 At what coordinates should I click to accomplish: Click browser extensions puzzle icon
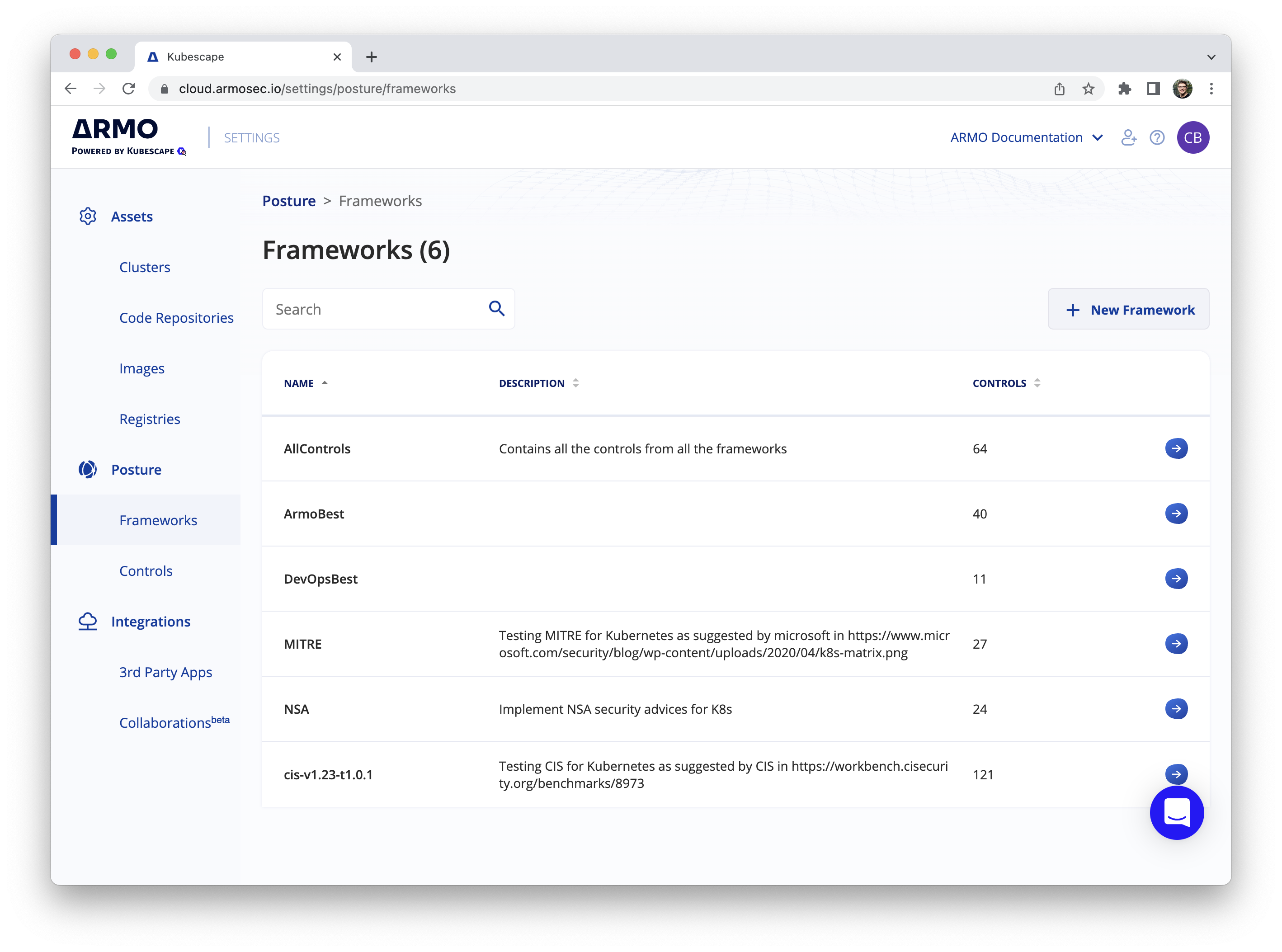(1124, 89)
